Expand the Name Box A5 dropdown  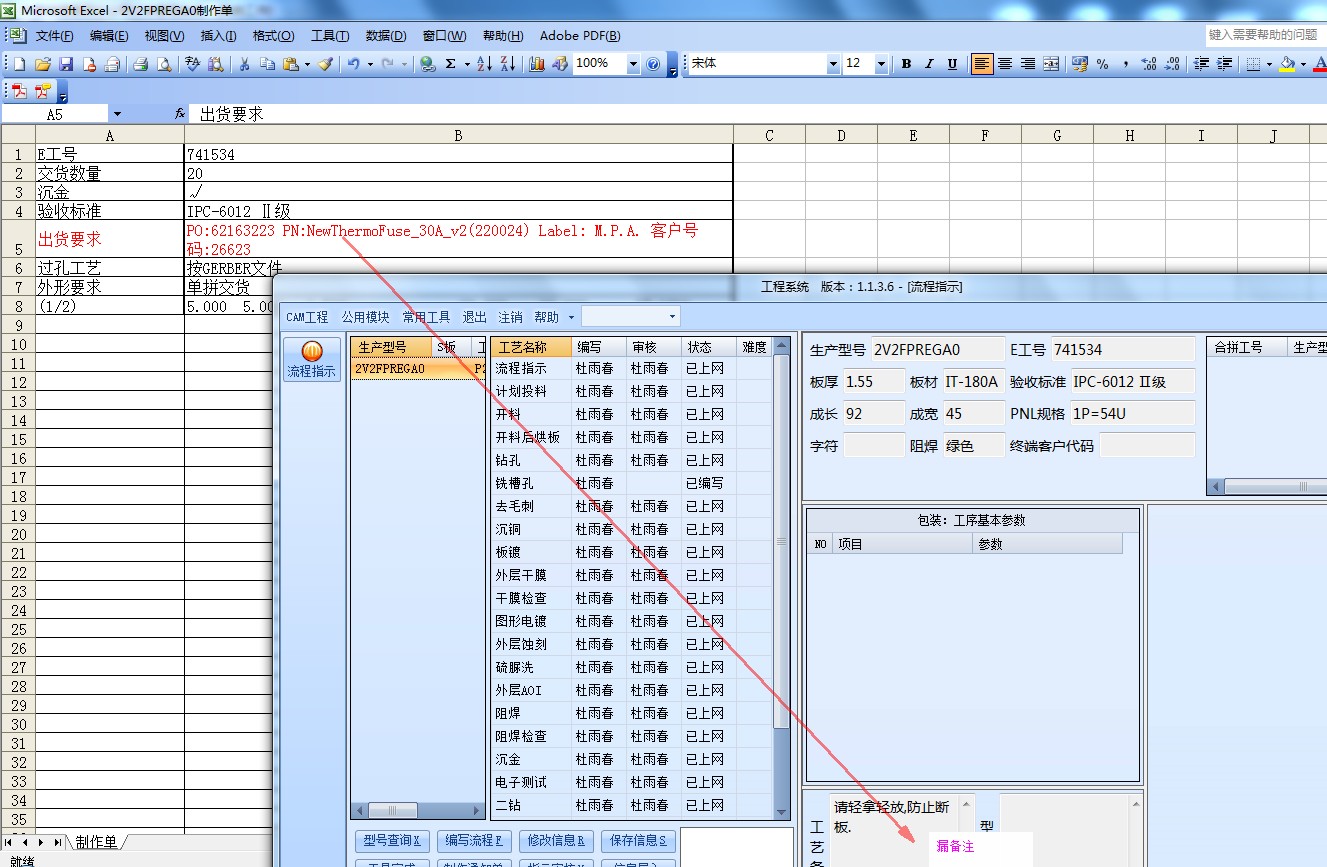point(117,114)
